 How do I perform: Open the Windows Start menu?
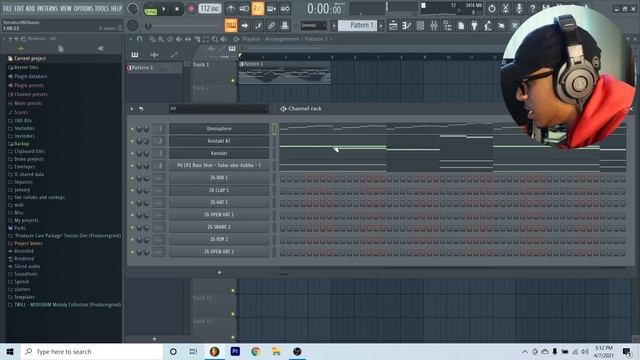[10, 351]
